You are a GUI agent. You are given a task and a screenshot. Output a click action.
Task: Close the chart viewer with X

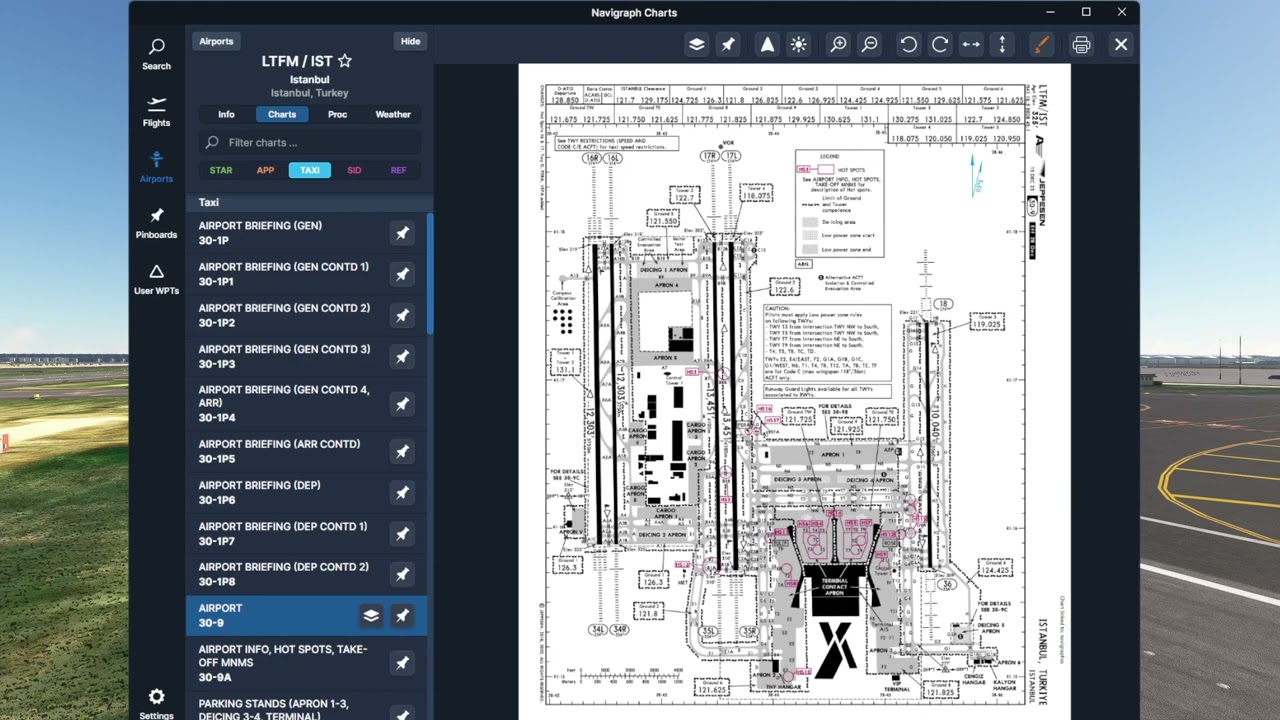[x=1121, y=45]
